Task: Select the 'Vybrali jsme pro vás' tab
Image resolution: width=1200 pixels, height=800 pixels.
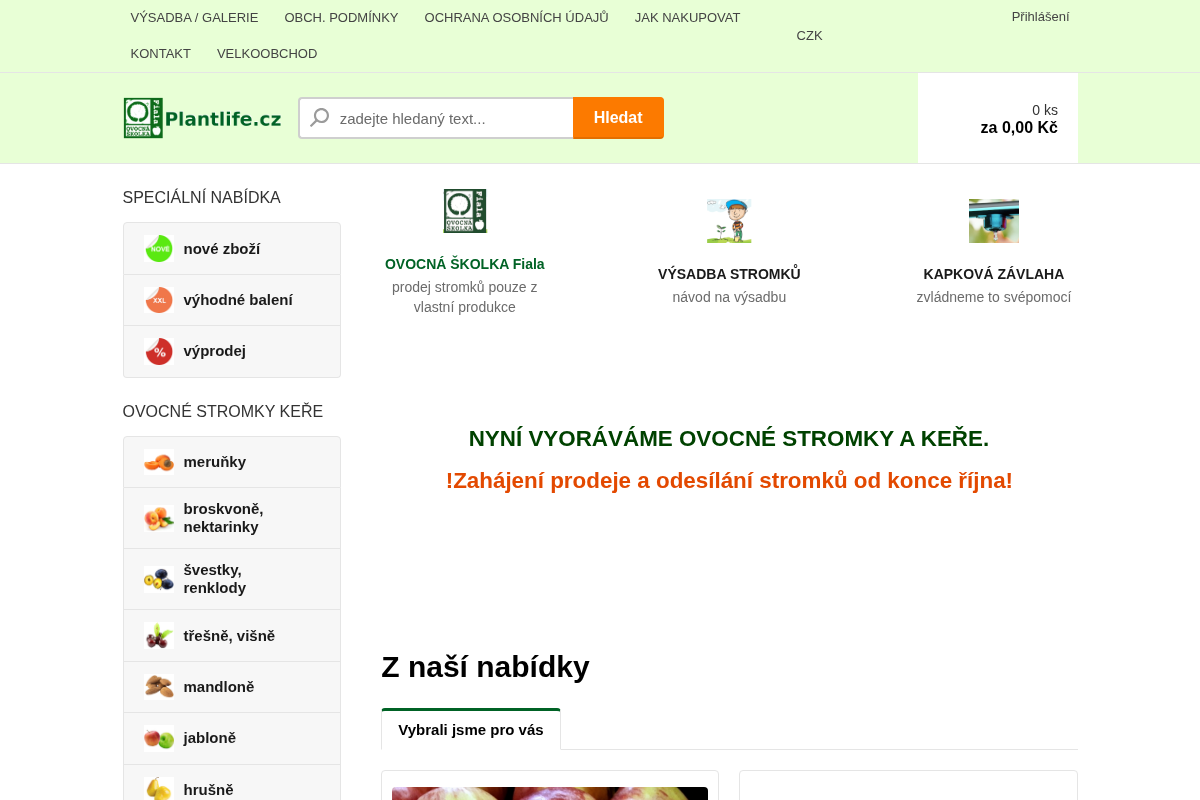Action: tap(471, 729)
